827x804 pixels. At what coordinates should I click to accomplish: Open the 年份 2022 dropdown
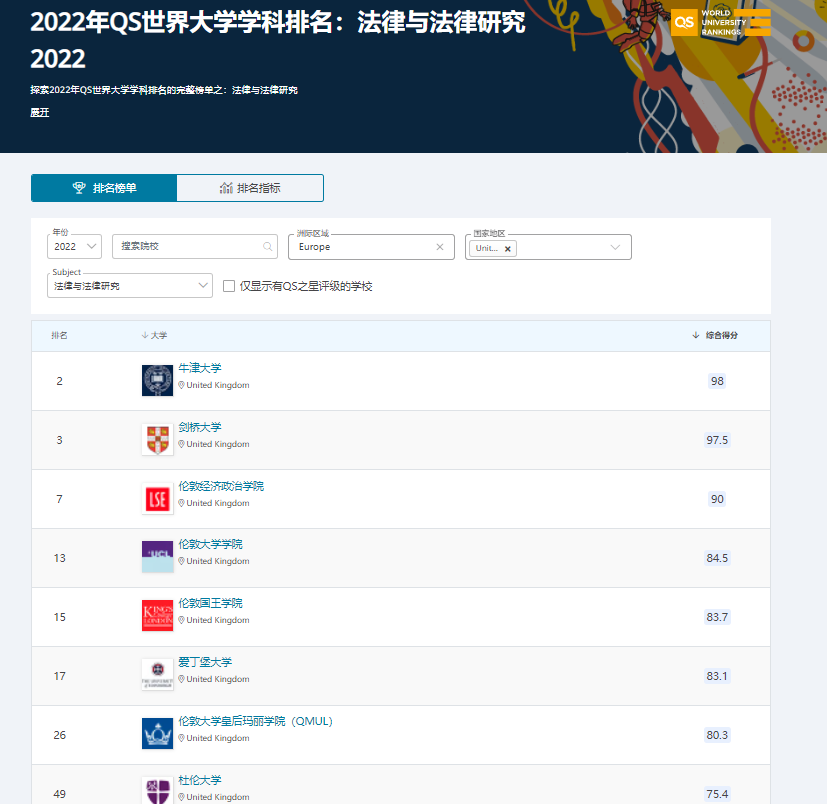coord(75,246)
